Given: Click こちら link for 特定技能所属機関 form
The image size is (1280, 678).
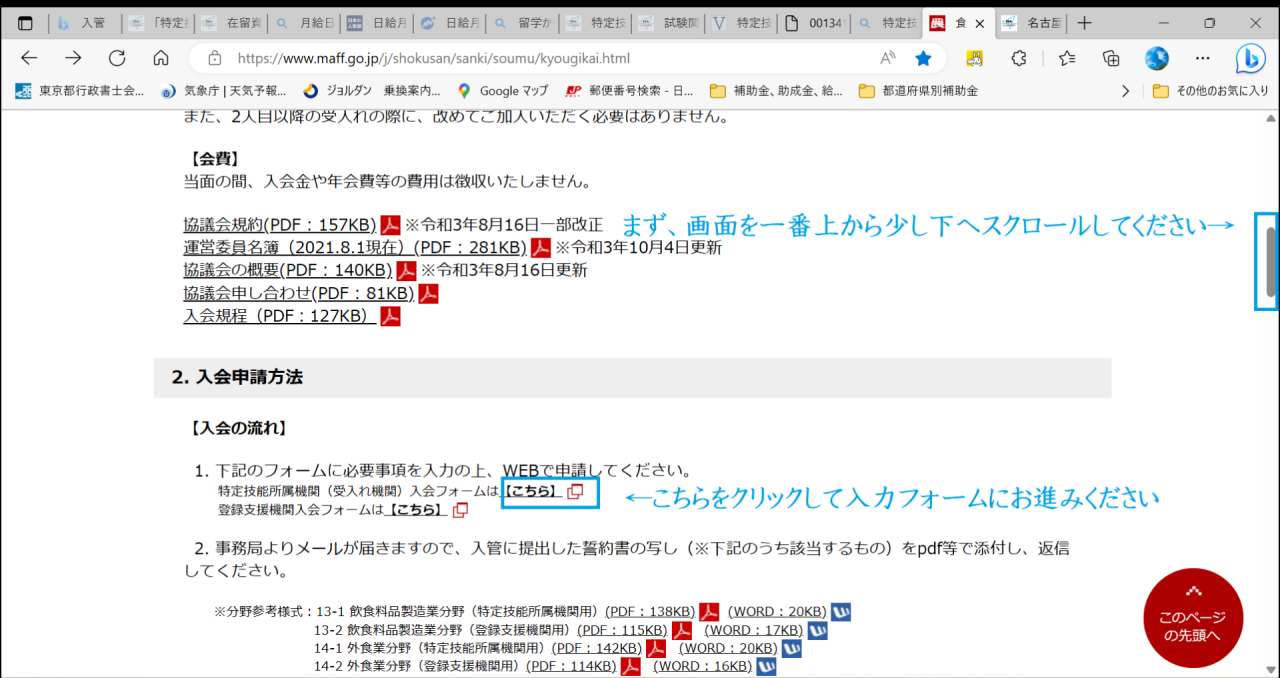Looking at the screenshot, I should (x=532, y=491).
